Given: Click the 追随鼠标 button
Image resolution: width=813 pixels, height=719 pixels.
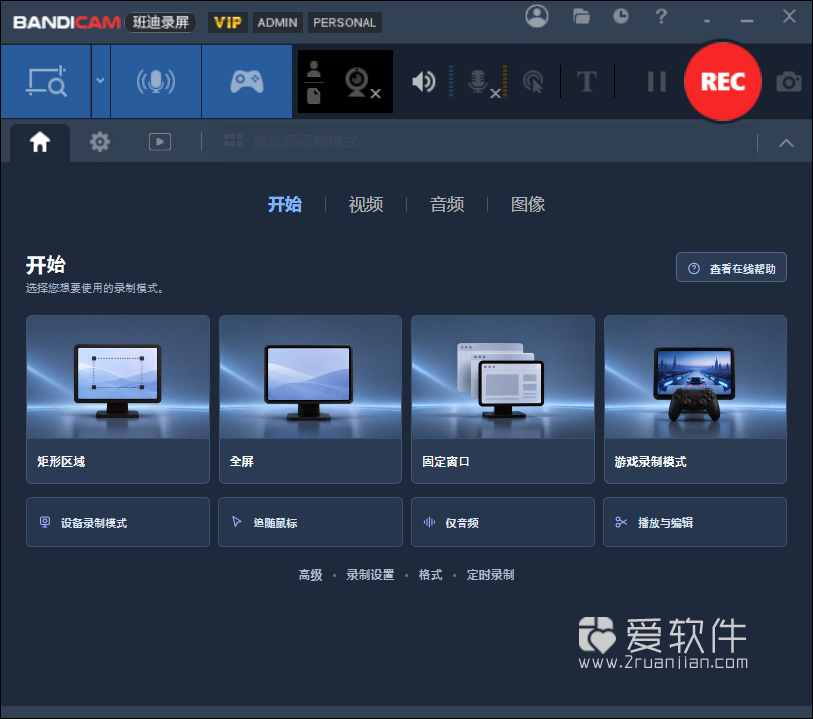Looking at the screenshot, I should pyautogui.click(x=310, y=522).
